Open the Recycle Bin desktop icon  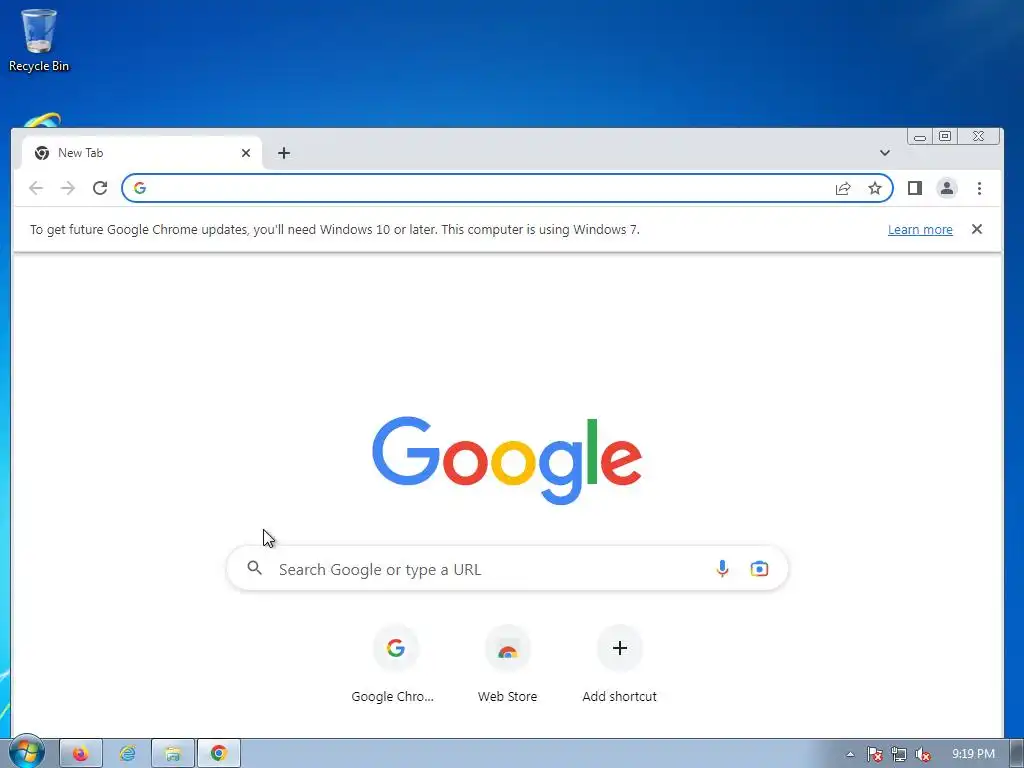[x=39, y=40]
